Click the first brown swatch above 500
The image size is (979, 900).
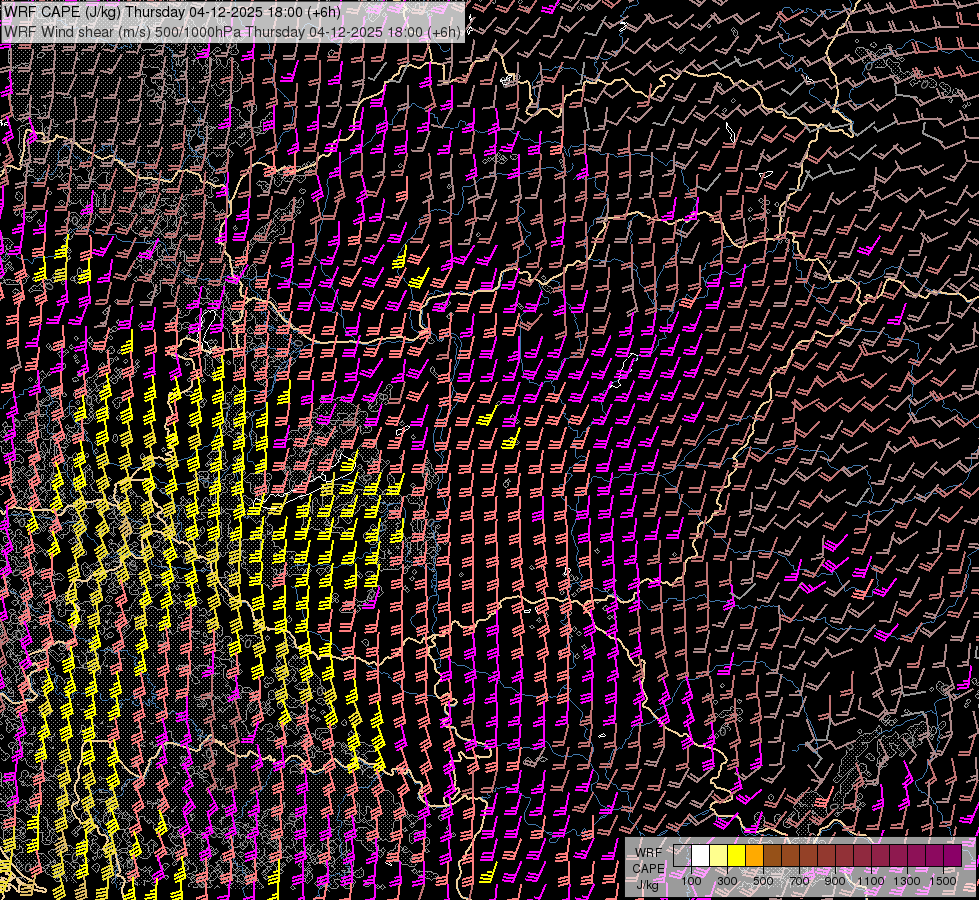tap(772, 855)
